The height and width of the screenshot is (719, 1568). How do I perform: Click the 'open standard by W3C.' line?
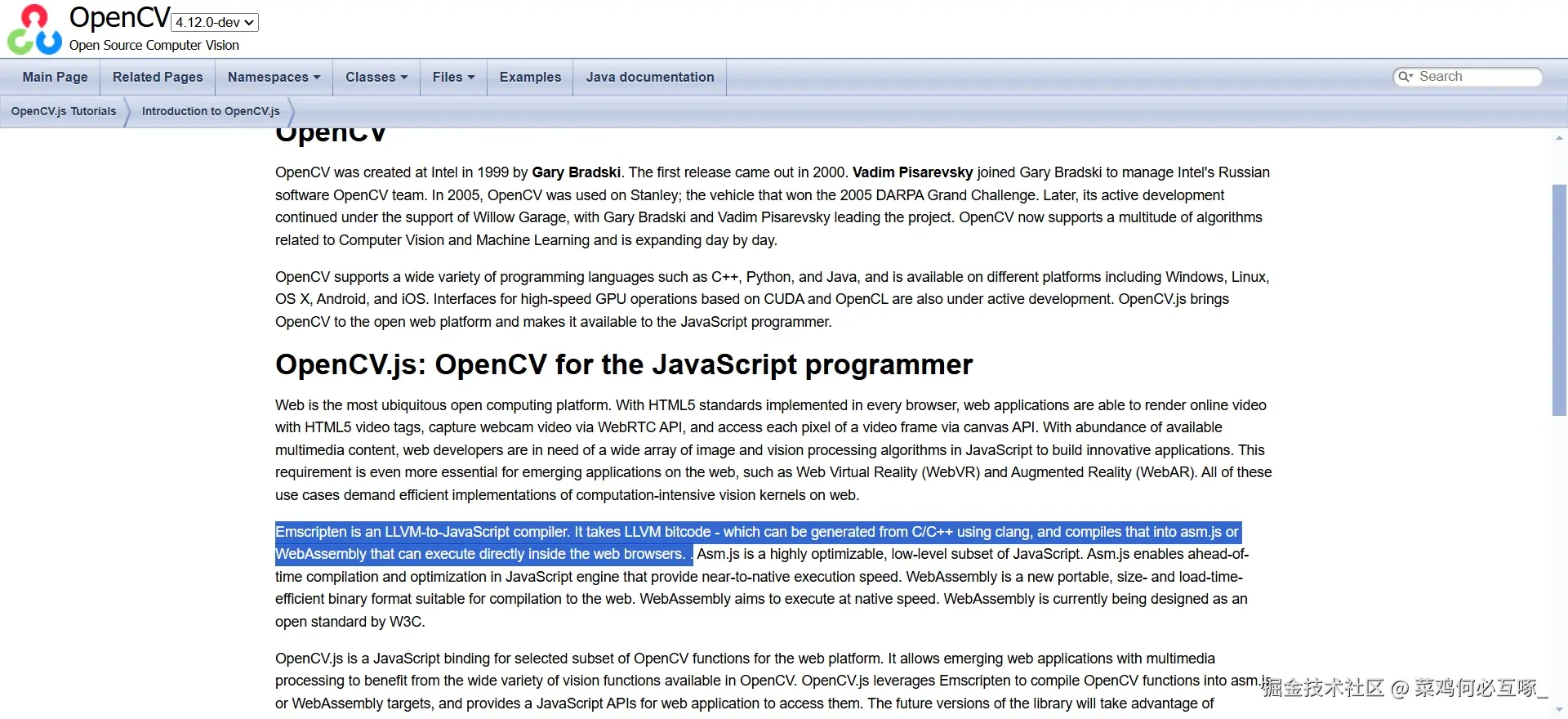tap(350, 622)
